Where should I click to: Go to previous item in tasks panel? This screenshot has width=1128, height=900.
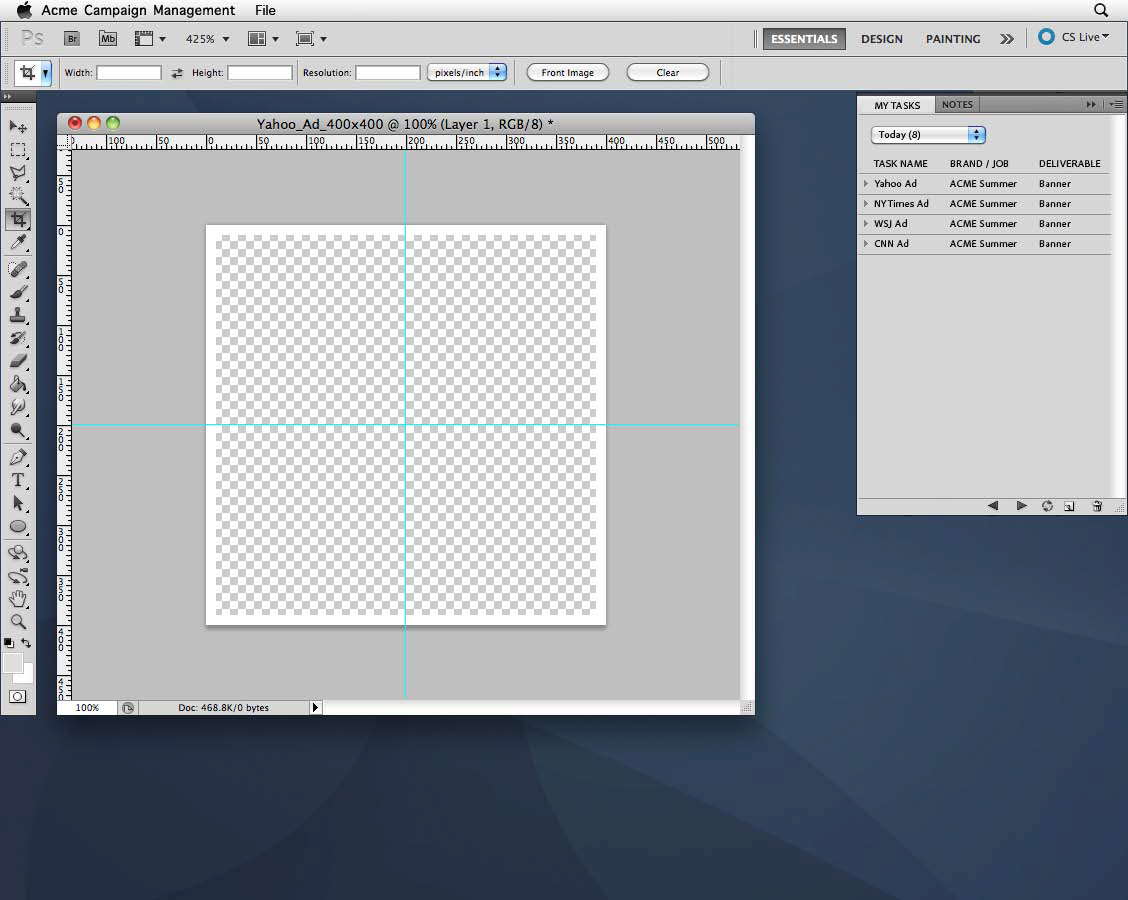pos(993,506)
